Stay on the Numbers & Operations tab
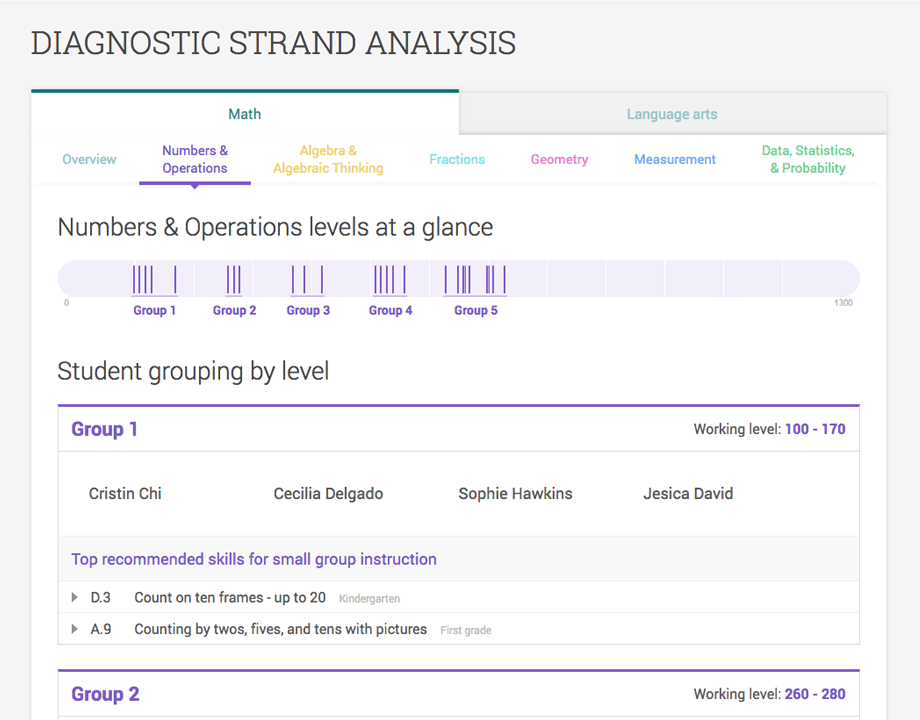The height and width of the screenshot is (720, 920). 195,158
